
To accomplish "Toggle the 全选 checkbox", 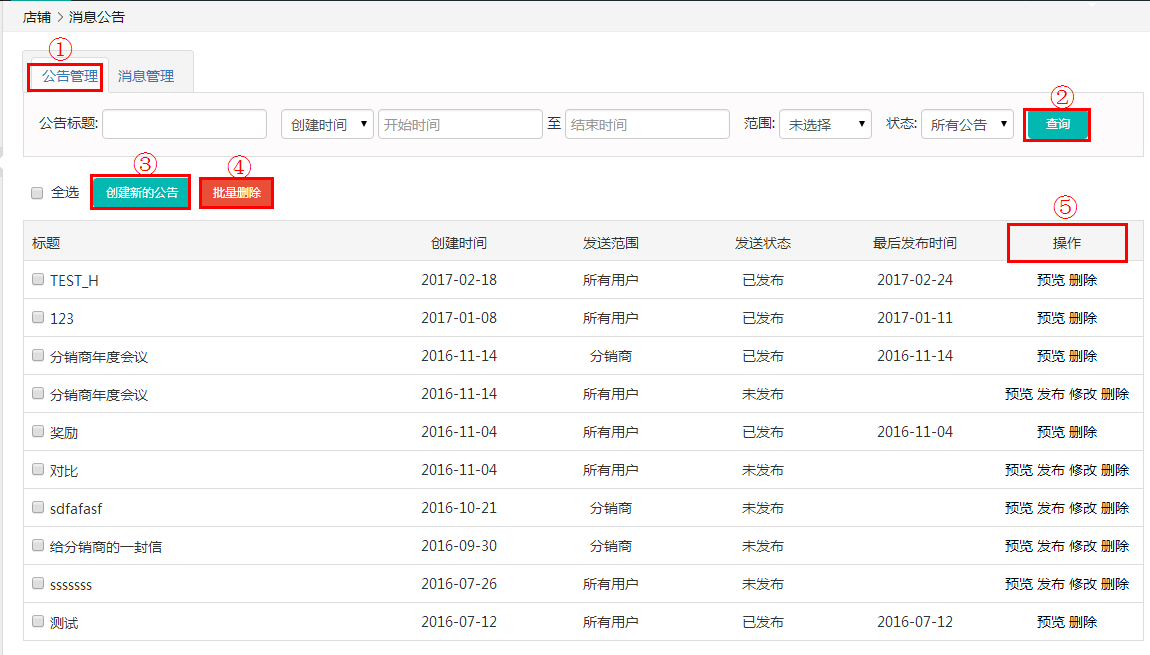I will (x=37, y=192).
